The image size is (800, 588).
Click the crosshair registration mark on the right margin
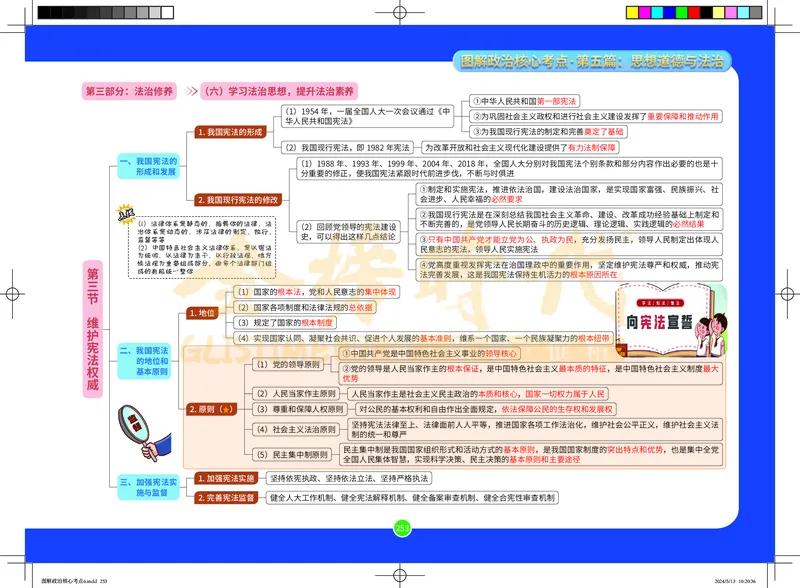pyautogui.click(x=789, y=292)
